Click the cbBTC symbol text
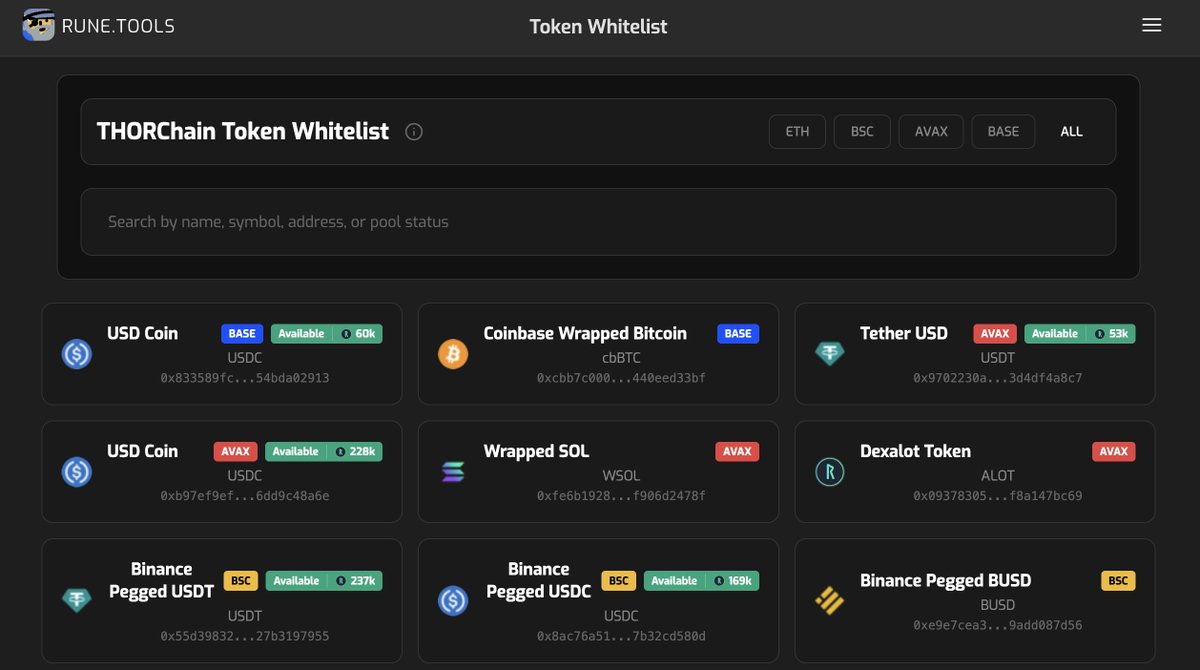This screenshot has height=670, width=1200. (x=621, y=358)
